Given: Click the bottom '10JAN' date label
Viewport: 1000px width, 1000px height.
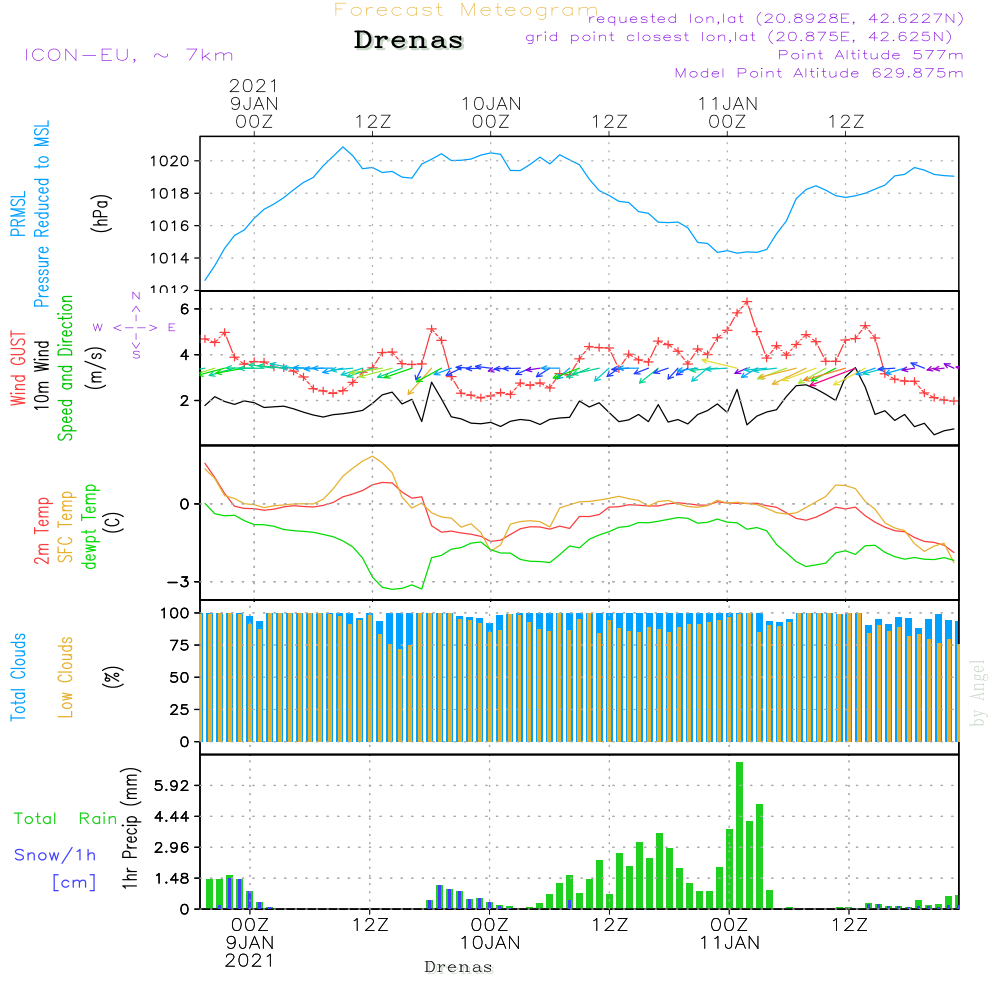Looking at the screenshot, I should pos(490,943).
